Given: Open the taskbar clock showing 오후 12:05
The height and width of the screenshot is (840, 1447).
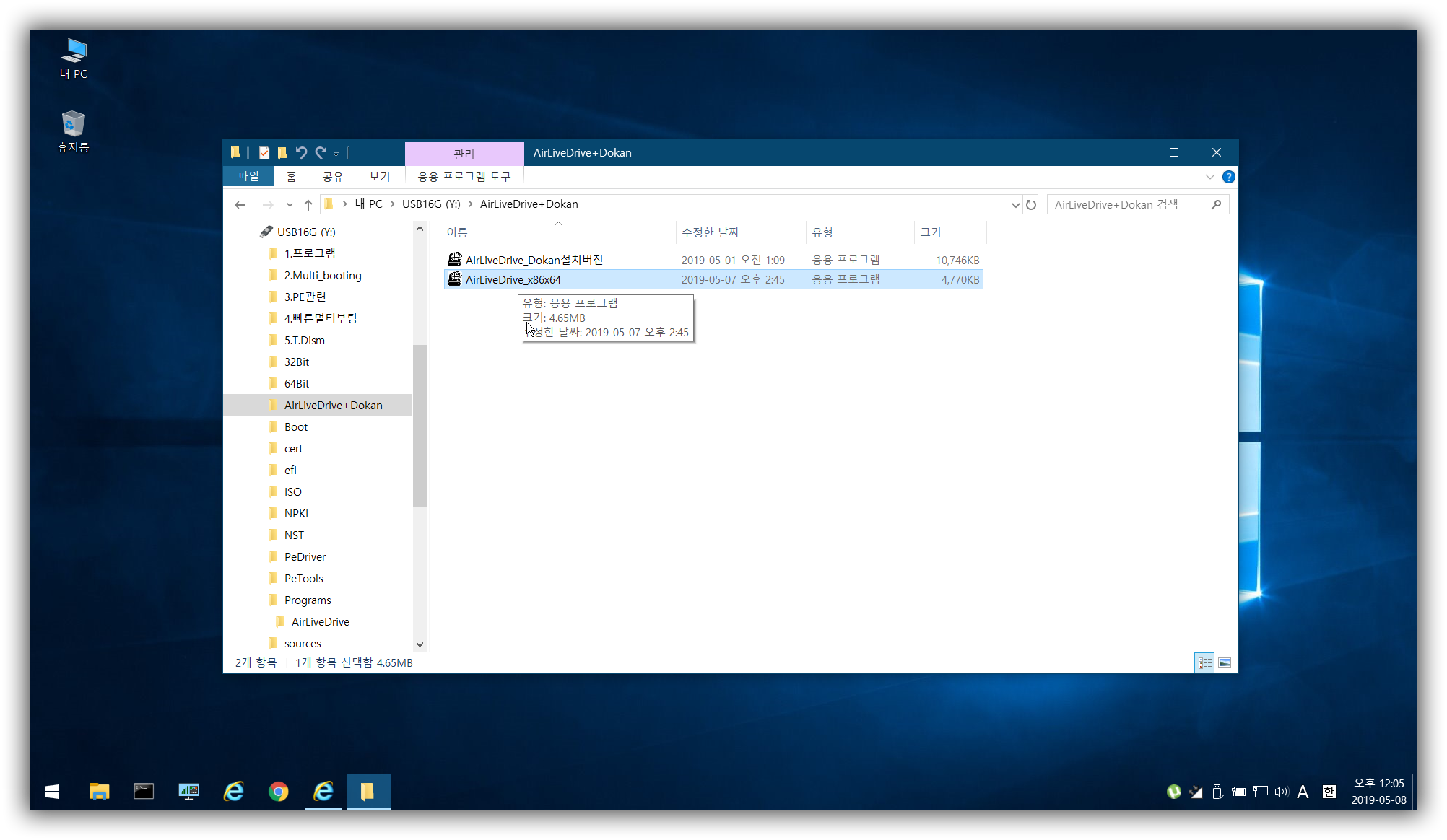Looking at the screenshot, I should click(x=1378, y=792).
